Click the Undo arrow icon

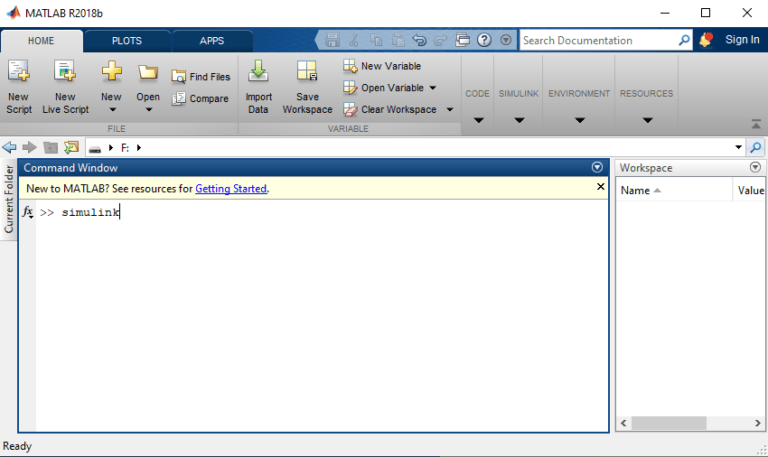pyautogui.click(x=419, y=40)
